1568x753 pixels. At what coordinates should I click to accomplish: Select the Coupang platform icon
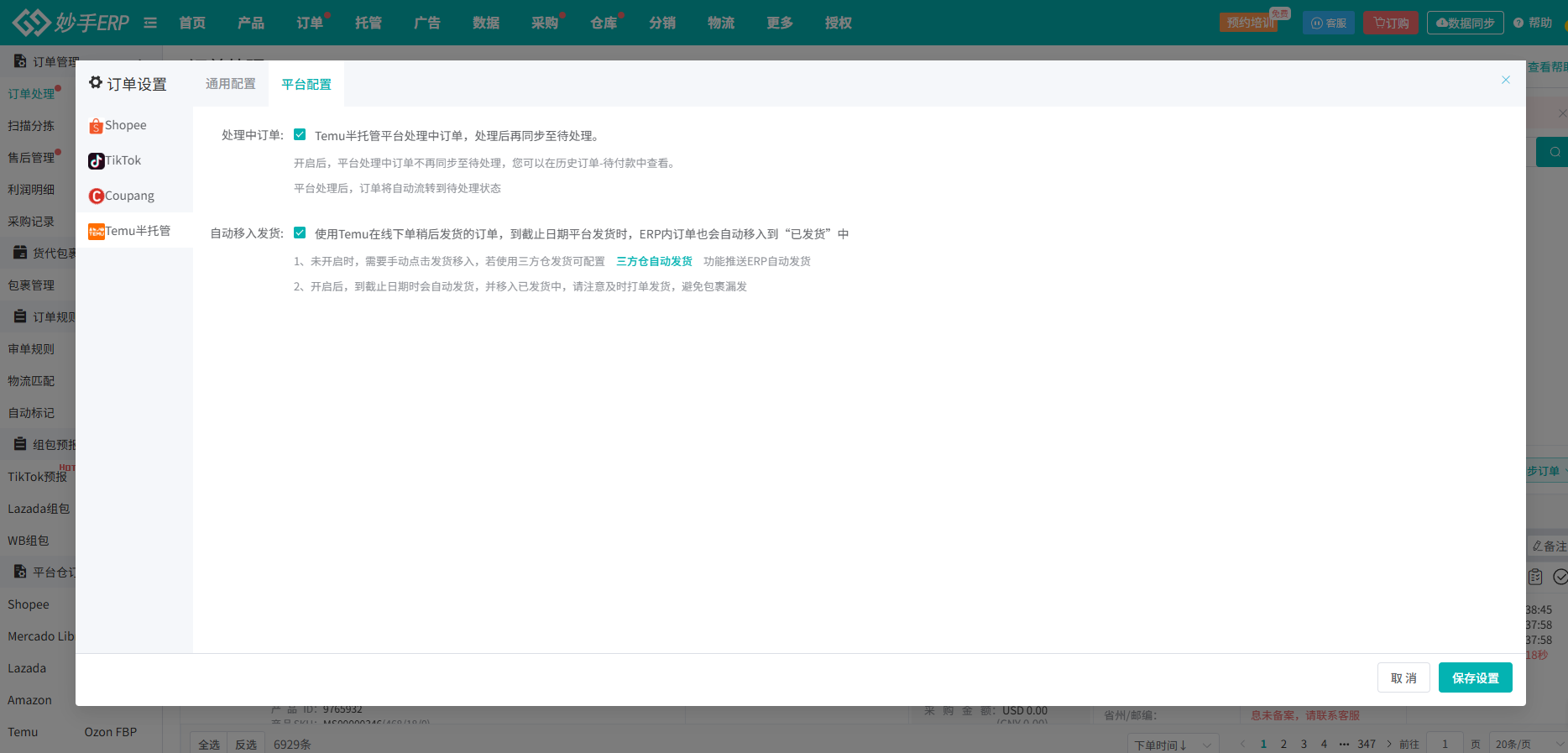(97, 196)
